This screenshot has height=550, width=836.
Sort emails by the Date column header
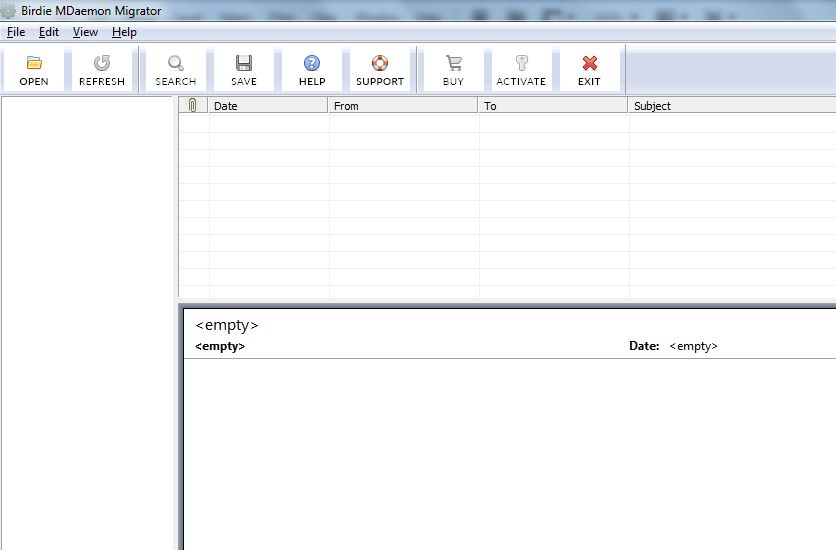pyautogui.click(x=268, y=106)
